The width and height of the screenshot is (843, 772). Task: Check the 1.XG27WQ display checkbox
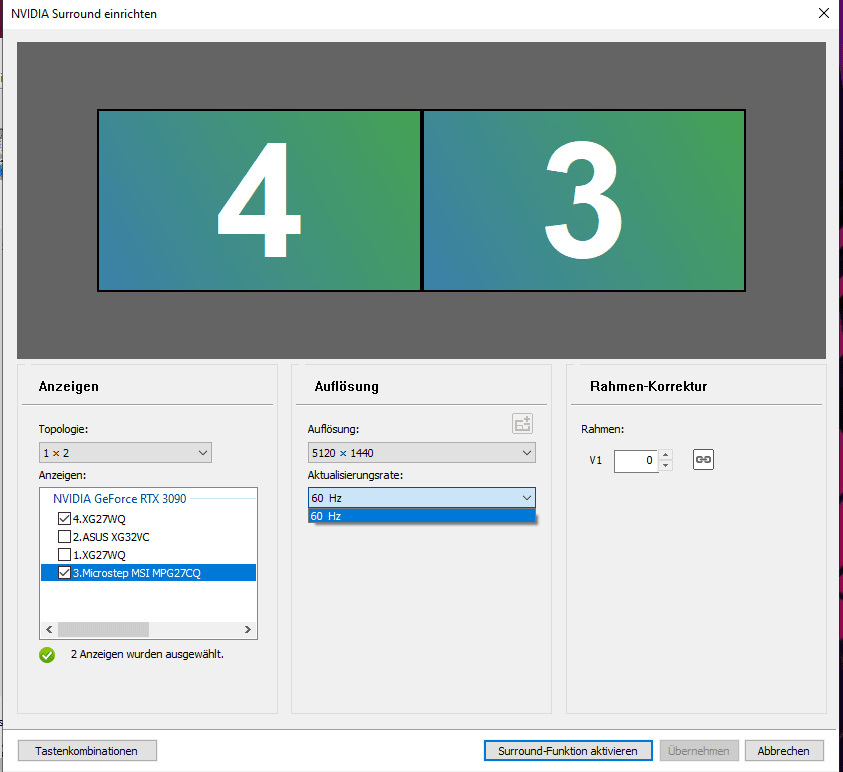[x=64, y=555]
